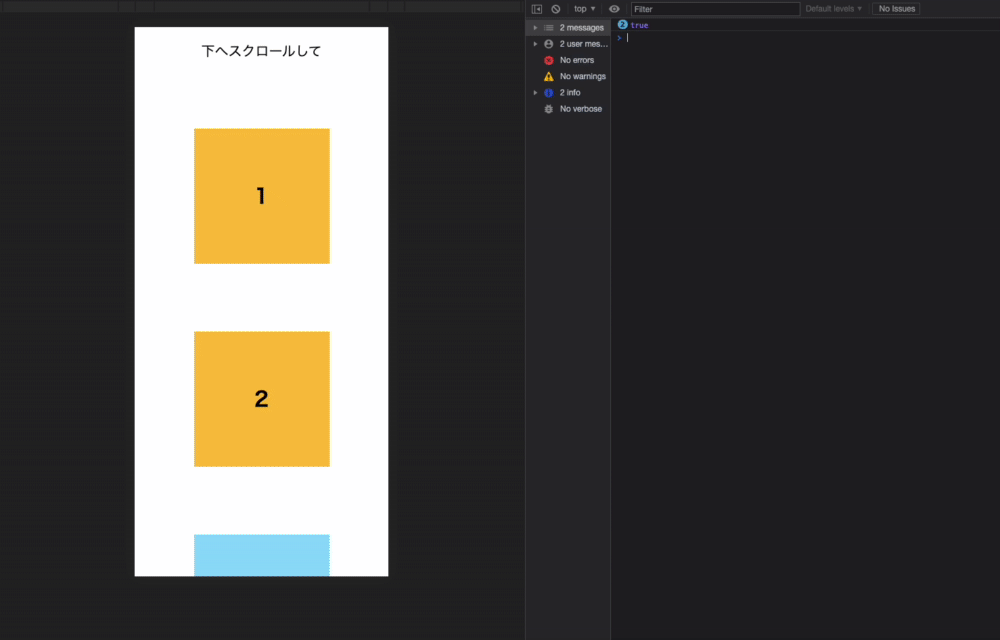Viewport: 1000px width, 640px height.
Task: Click the eye live expression icon
Action: [614, 9]
